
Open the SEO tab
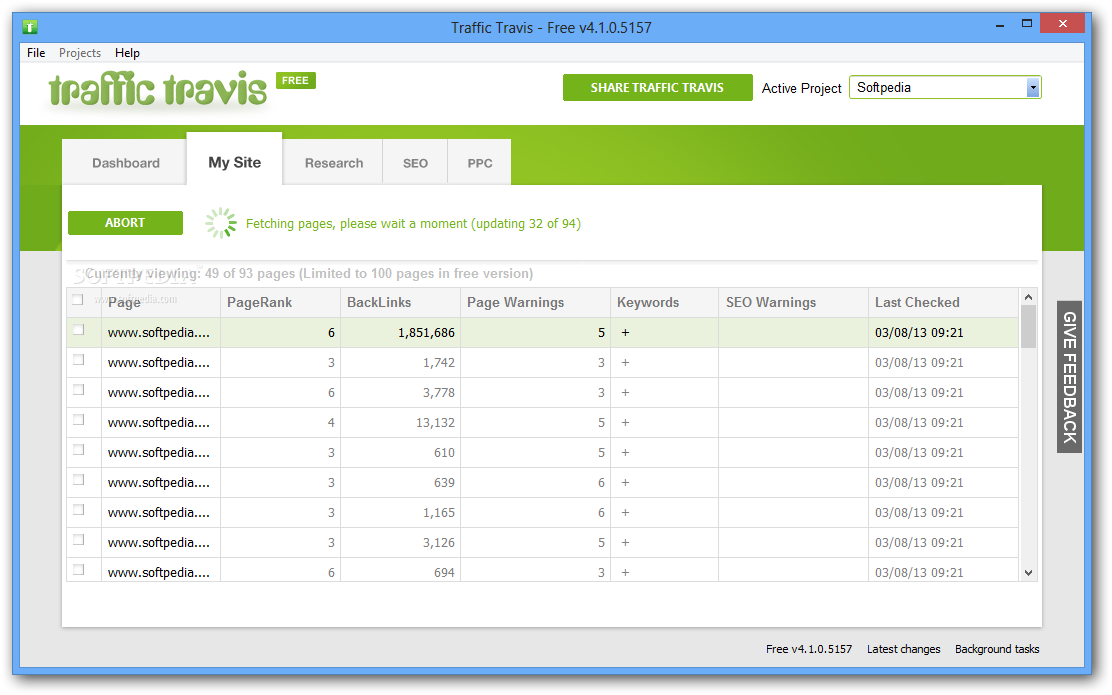416,163
